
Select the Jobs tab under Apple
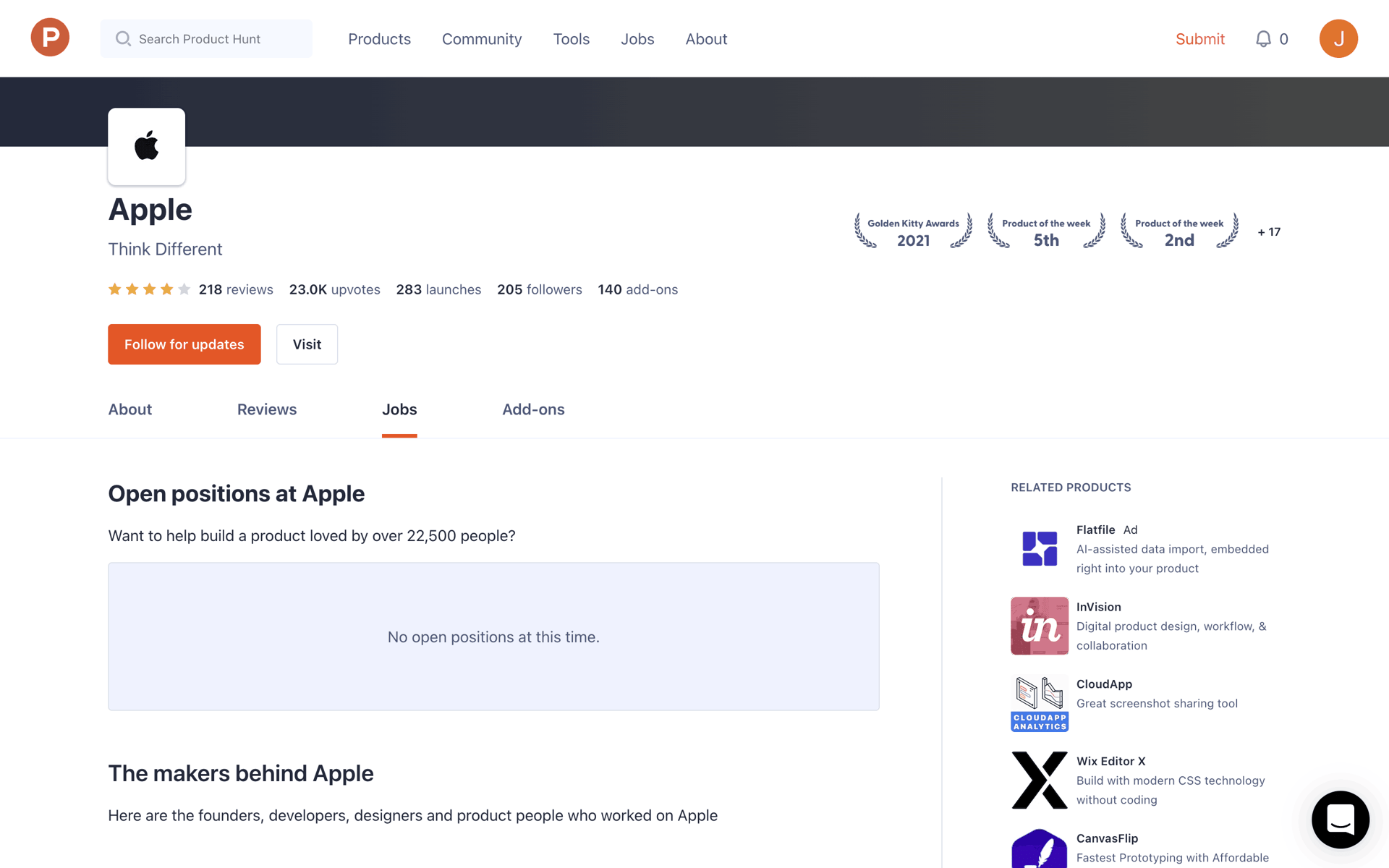399,409
